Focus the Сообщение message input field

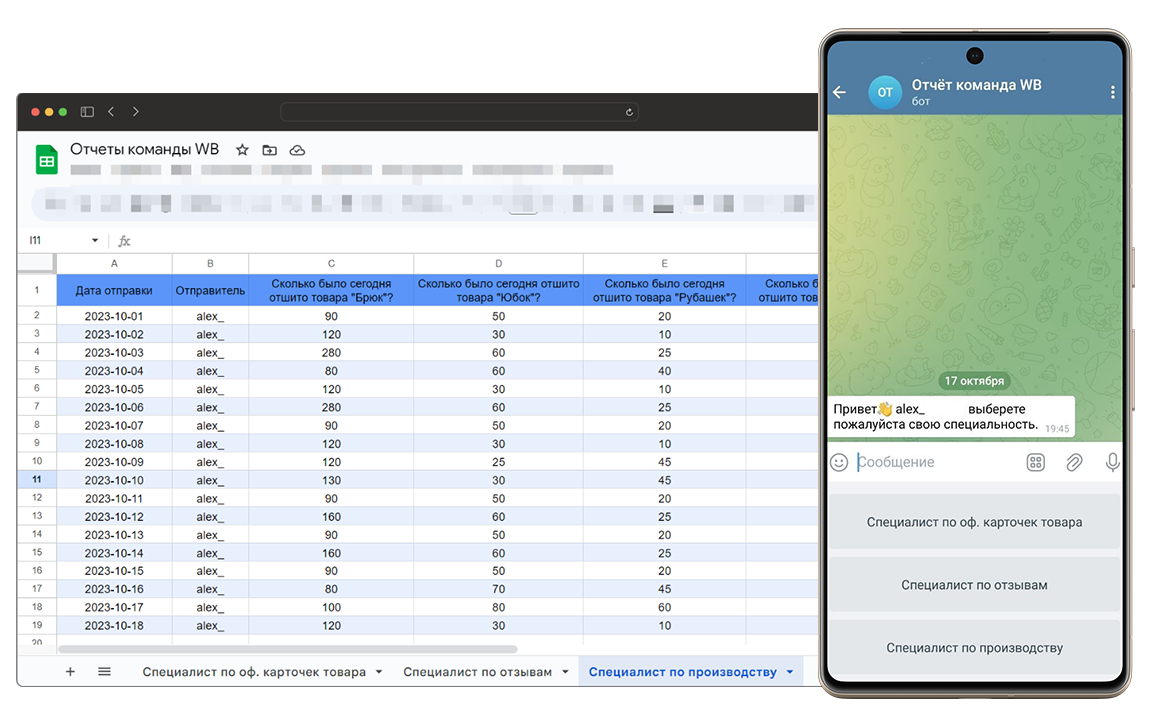(x=937, y=462)
